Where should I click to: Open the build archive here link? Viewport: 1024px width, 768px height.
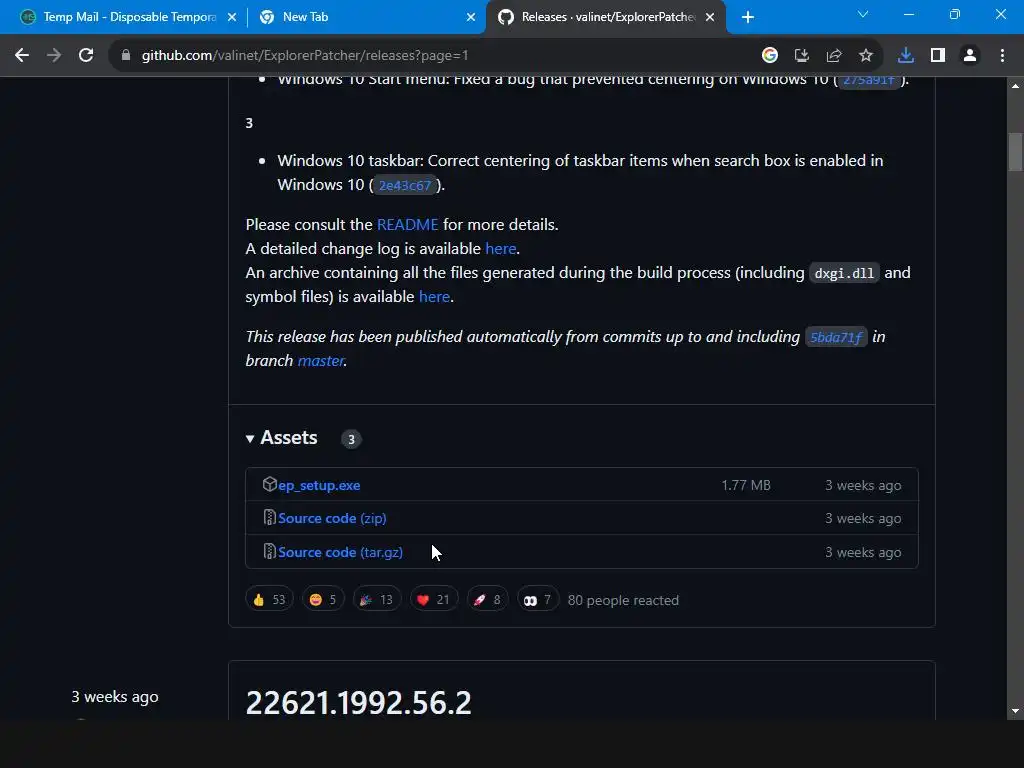pos(434,296)
